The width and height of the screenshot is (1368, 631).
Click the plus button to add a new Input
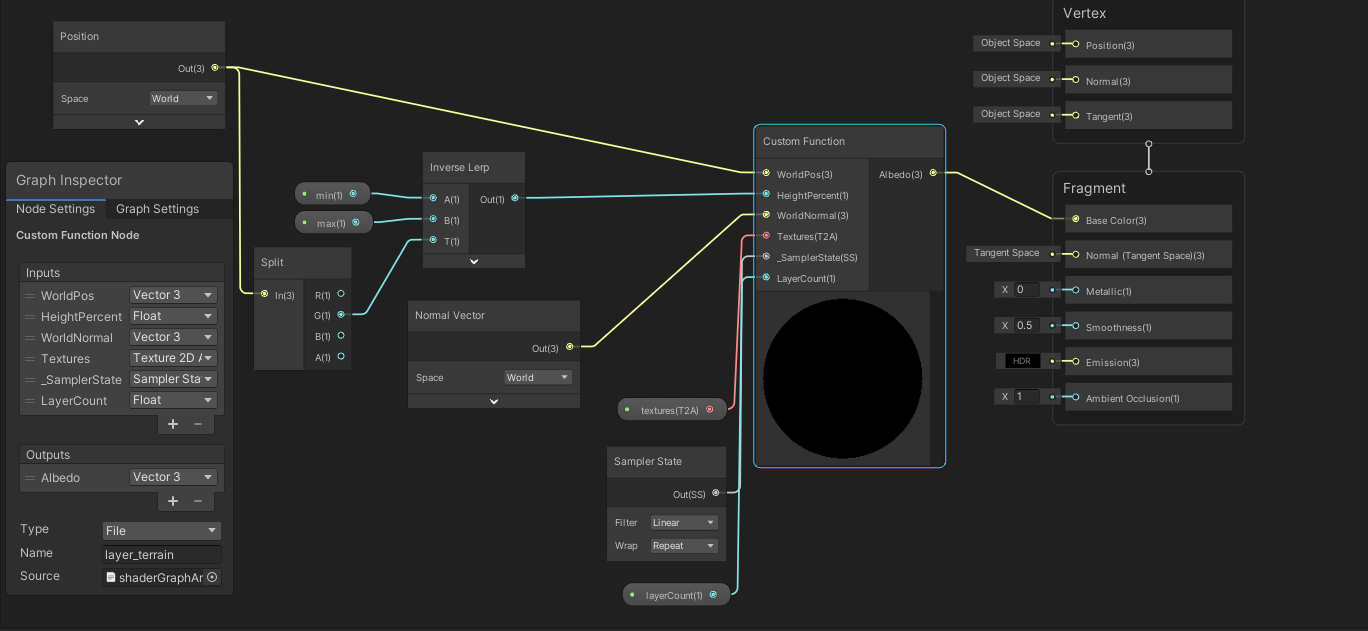[171, 423]
